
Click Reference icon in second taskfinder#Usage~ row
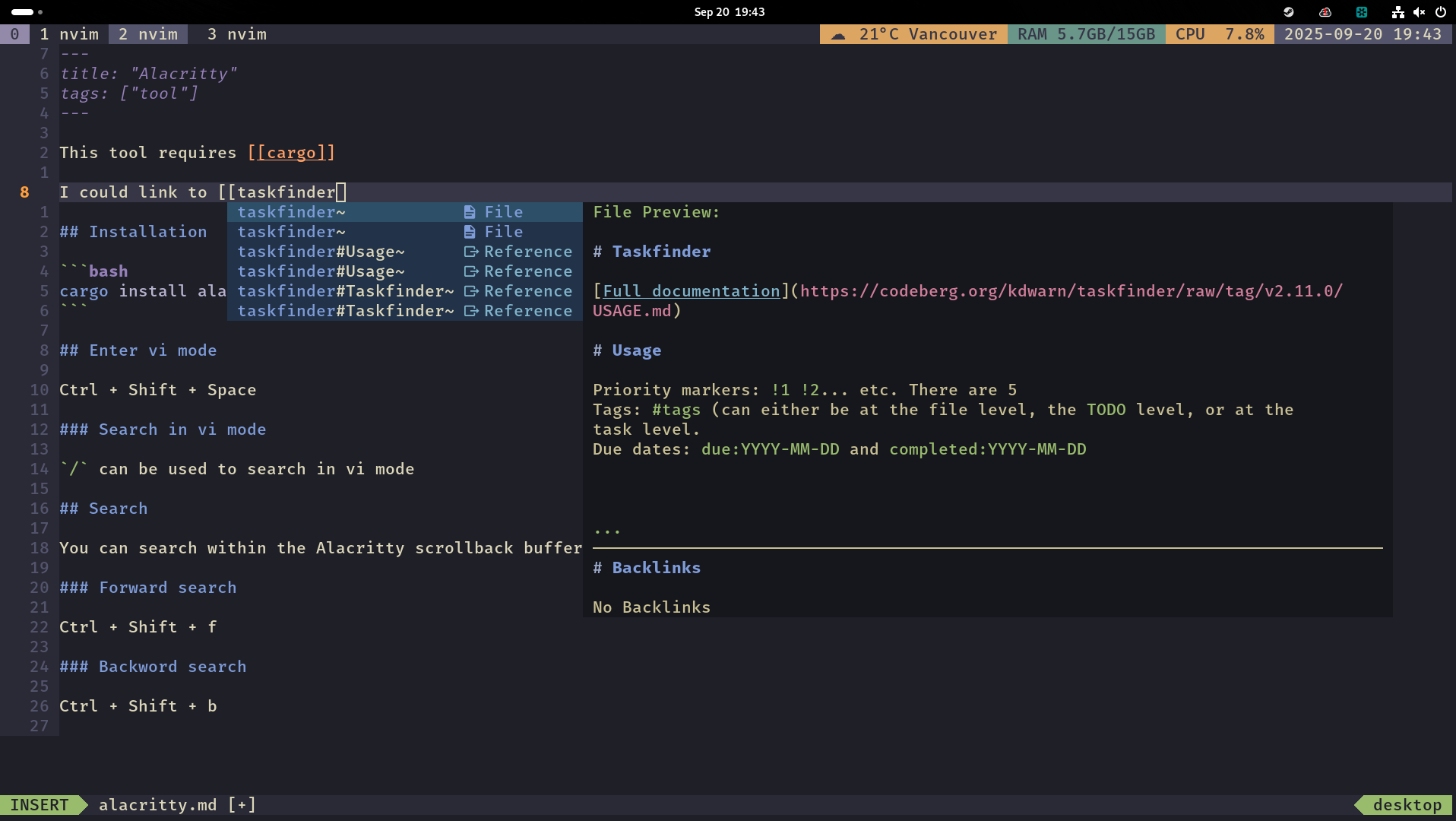point(471,271)
